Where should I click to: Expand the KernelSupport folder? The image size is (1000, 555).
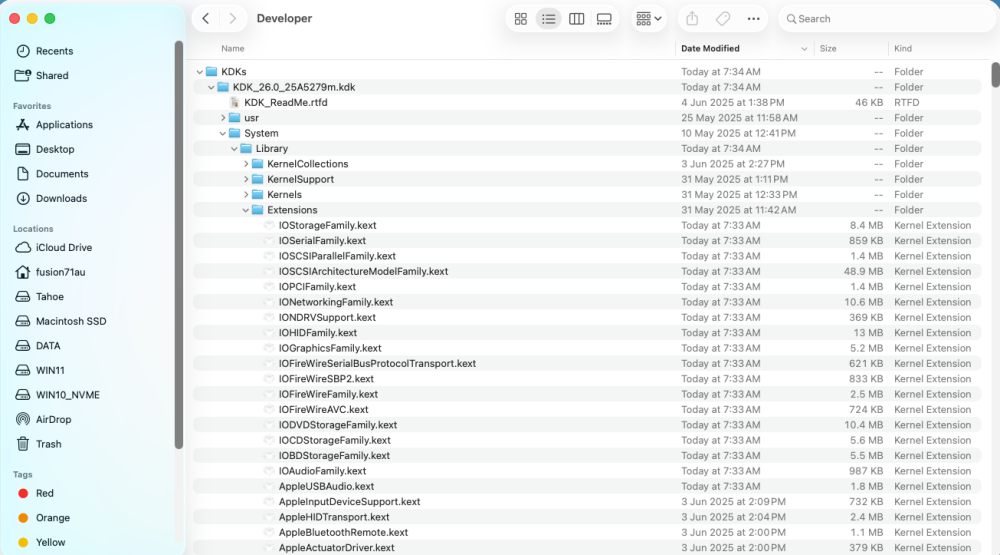click(x=246, y=179)
